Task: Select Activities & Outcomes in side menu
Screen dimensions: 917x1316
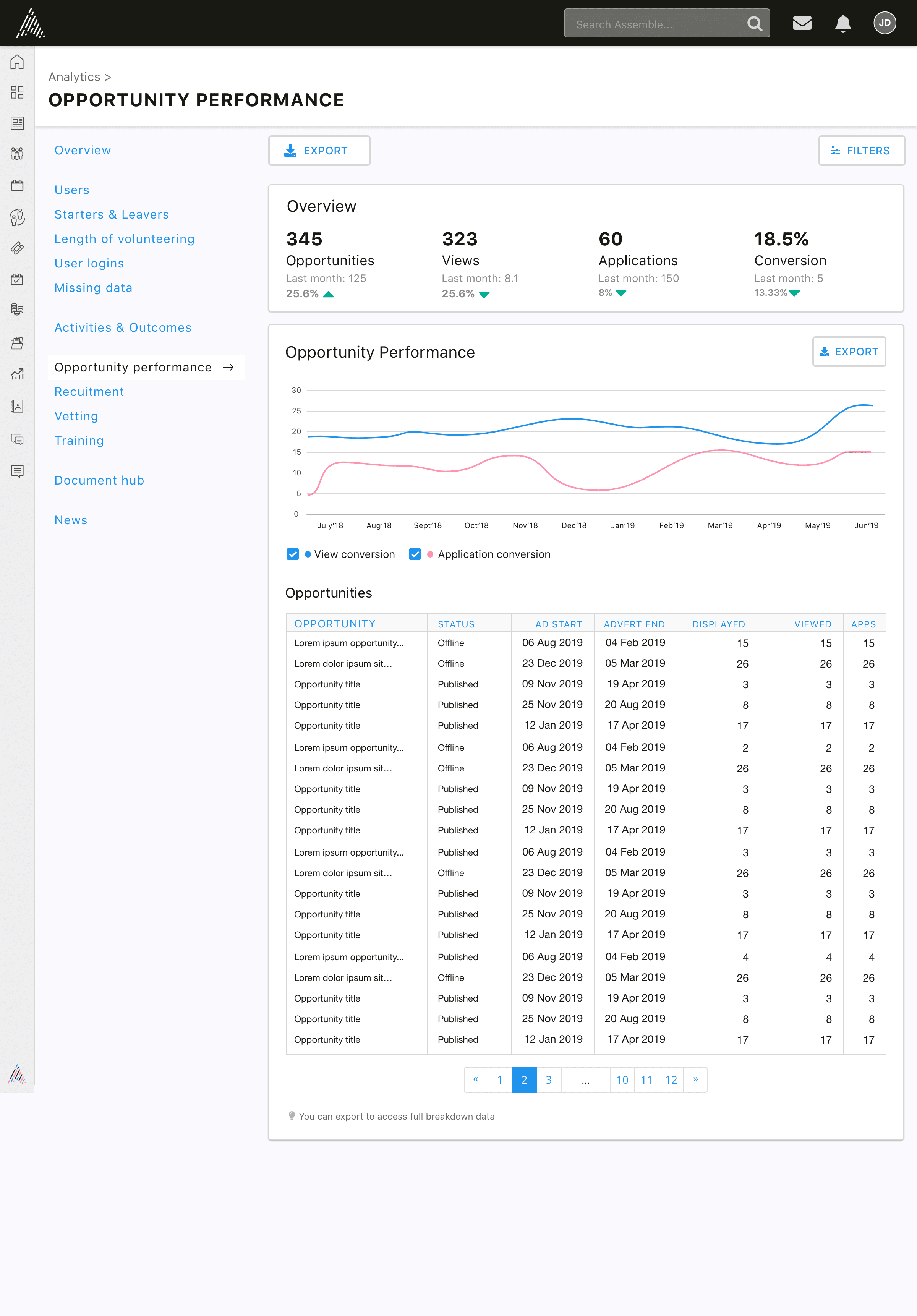Action: click(x=123, y=327)
